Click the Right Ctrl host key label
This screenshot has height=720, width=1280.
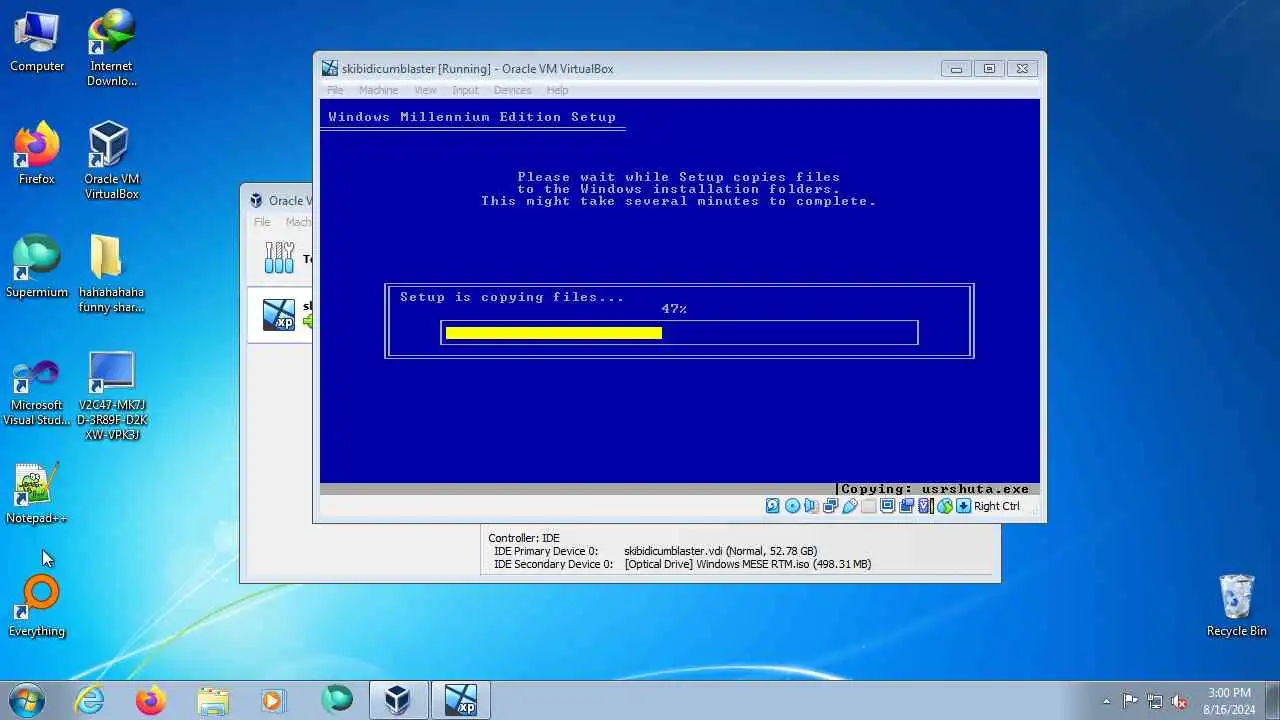tap(997, 506)
